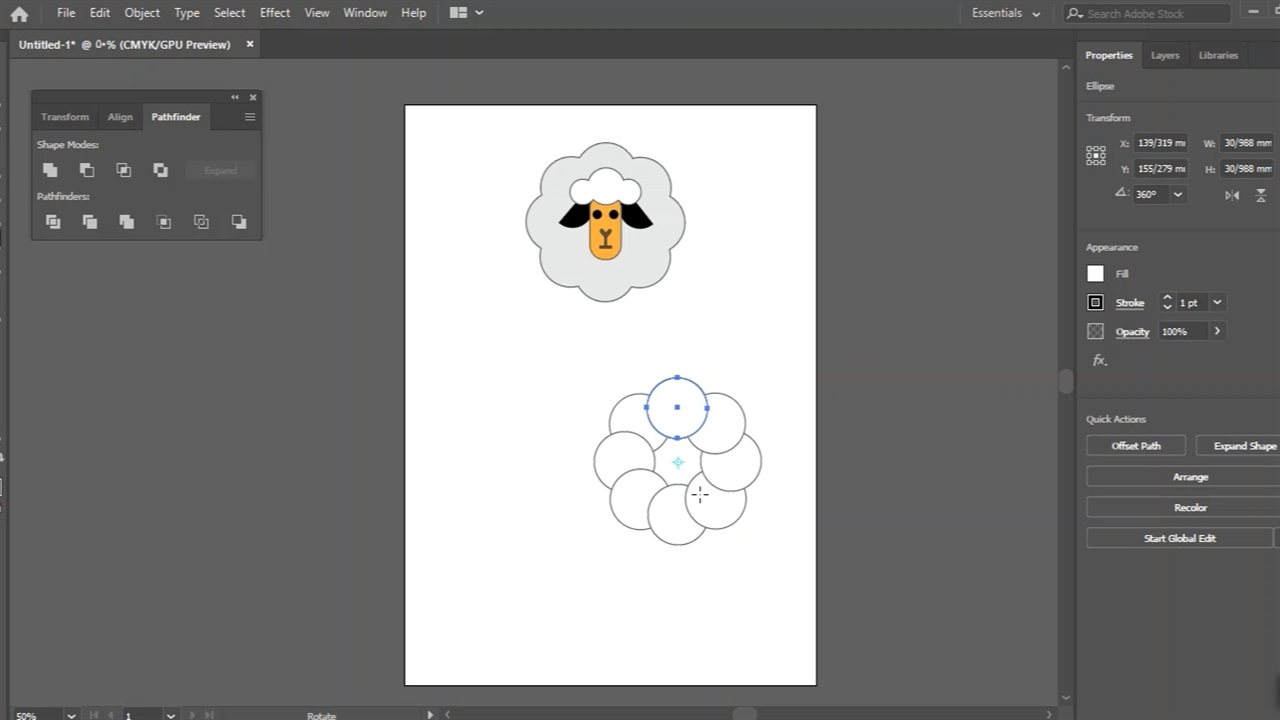
Task: Expand the rotation angle dropdown
Action: [x=1178, y=195]
